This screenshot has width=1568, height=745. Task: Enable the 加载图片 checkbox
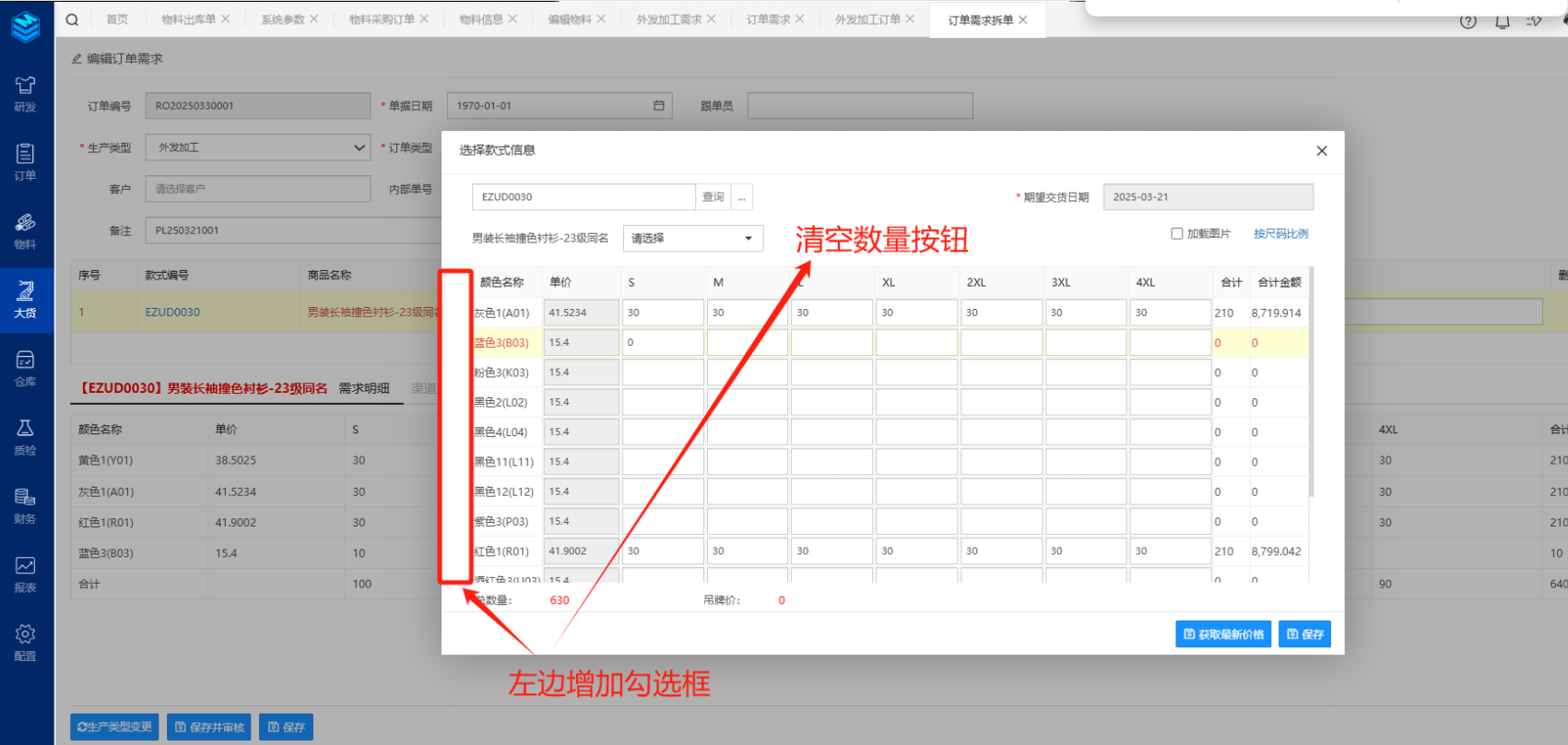click(x=1176, y=234)
